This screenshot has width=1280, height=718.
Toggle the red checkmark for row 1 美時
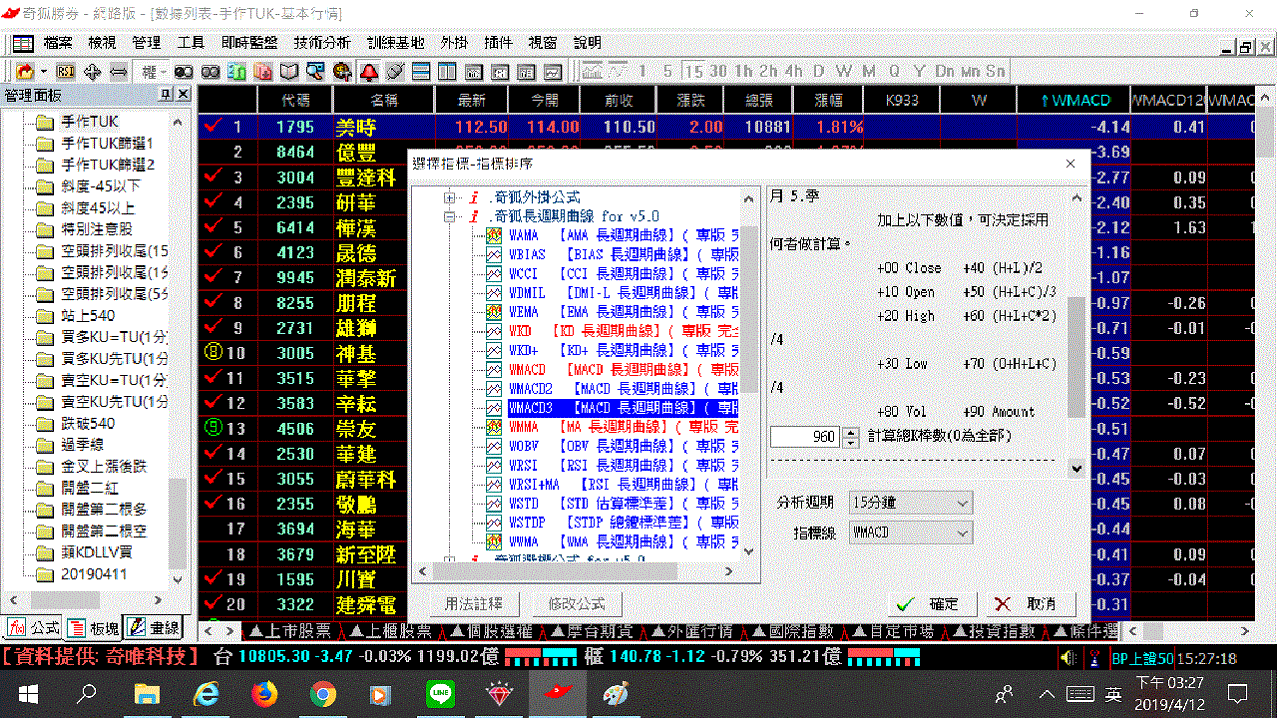click(212, 127)
